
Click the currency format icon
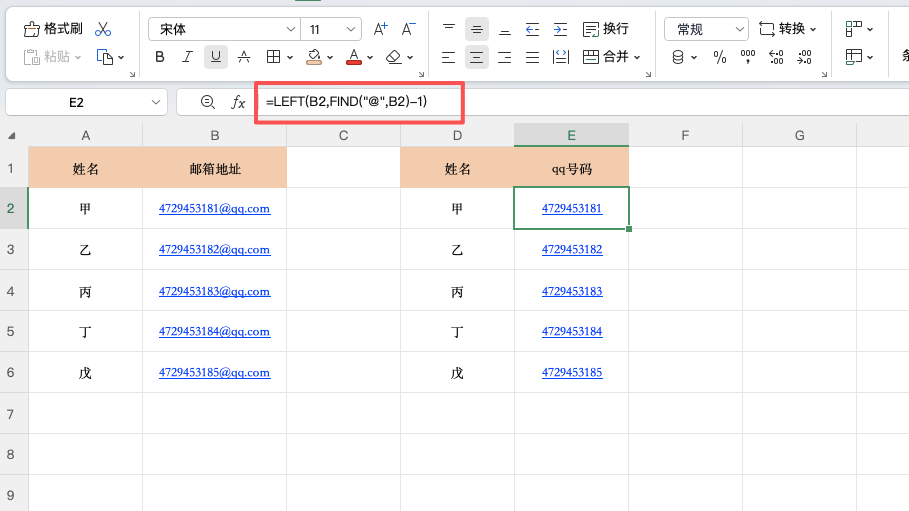point(678,57)
